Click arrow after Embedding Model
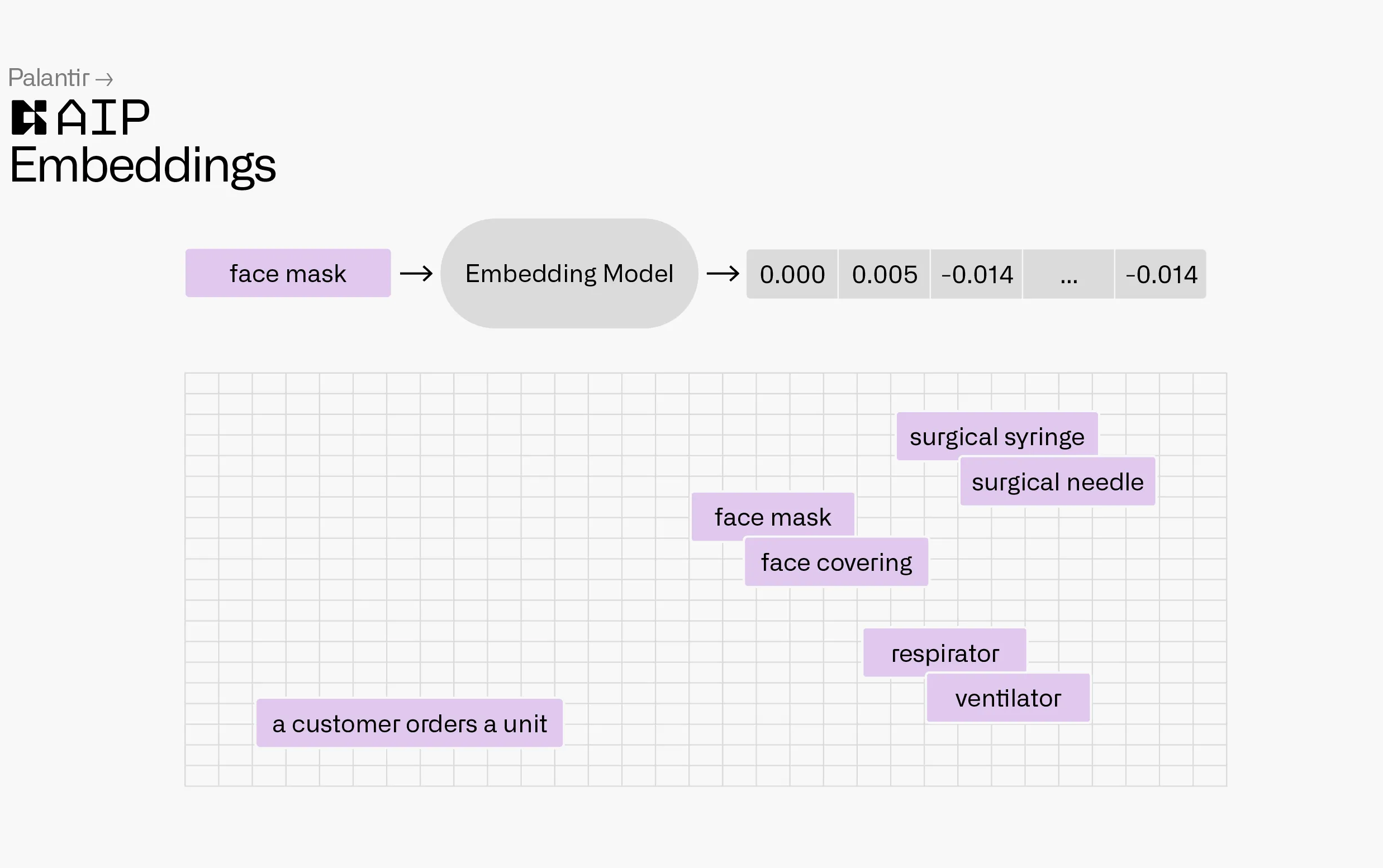1383x868 pixels. [723, 274]
